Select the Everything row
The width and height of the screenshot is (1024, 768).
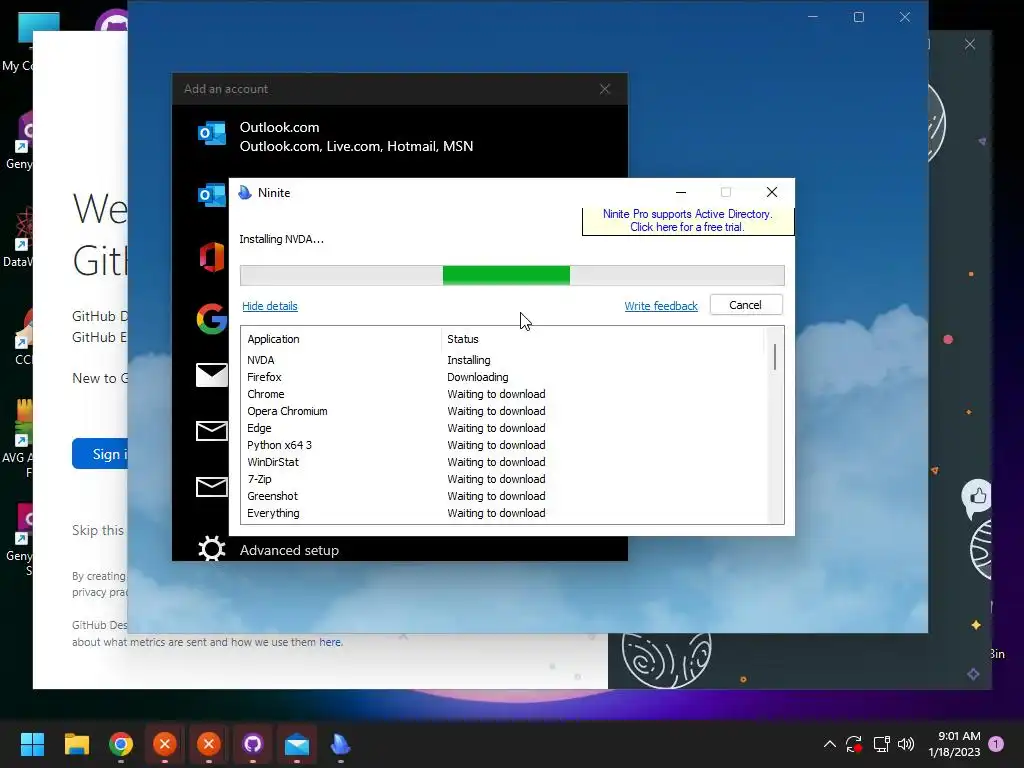(503, 513)
